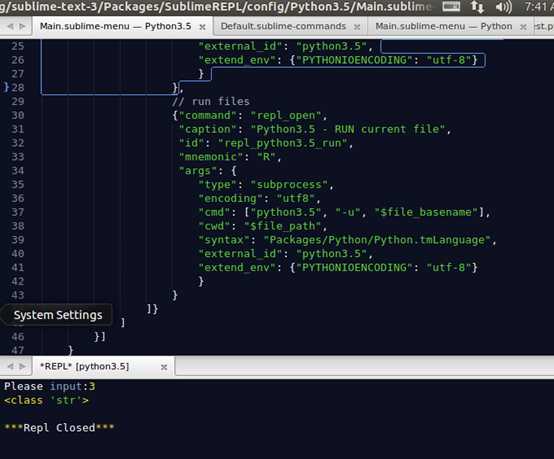Click the Python.tmLanguage syntax path
This screenshot has height=459, width=554.
(x=377, y=240)
